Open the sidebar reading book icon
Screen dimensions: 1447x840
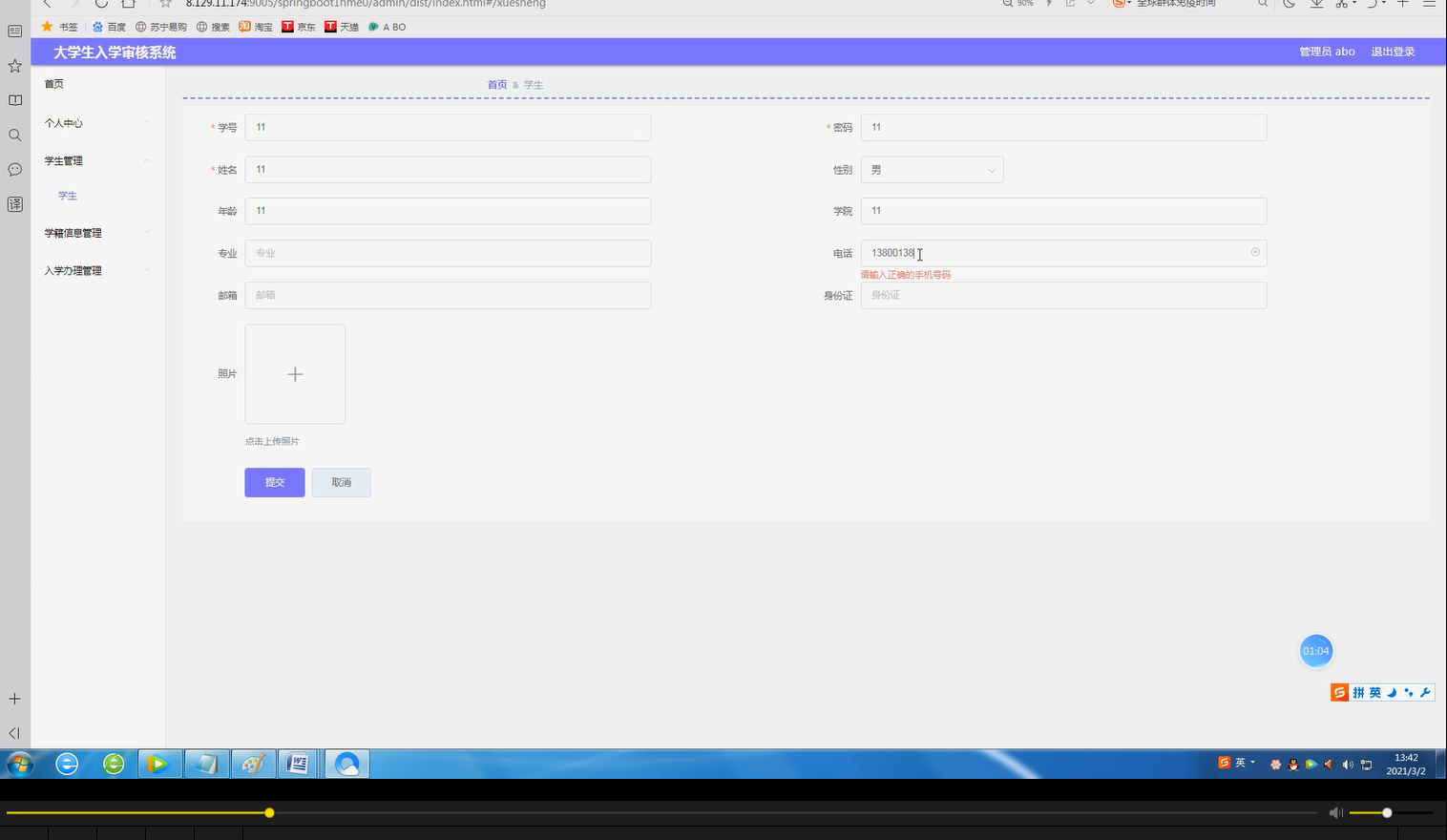[x=14, y=100]
